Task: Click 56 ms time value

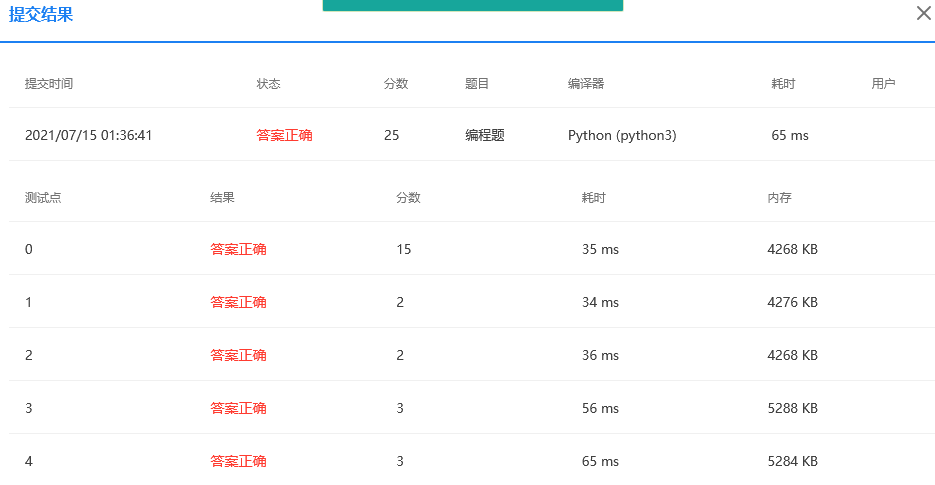Action: pos(600,409)
